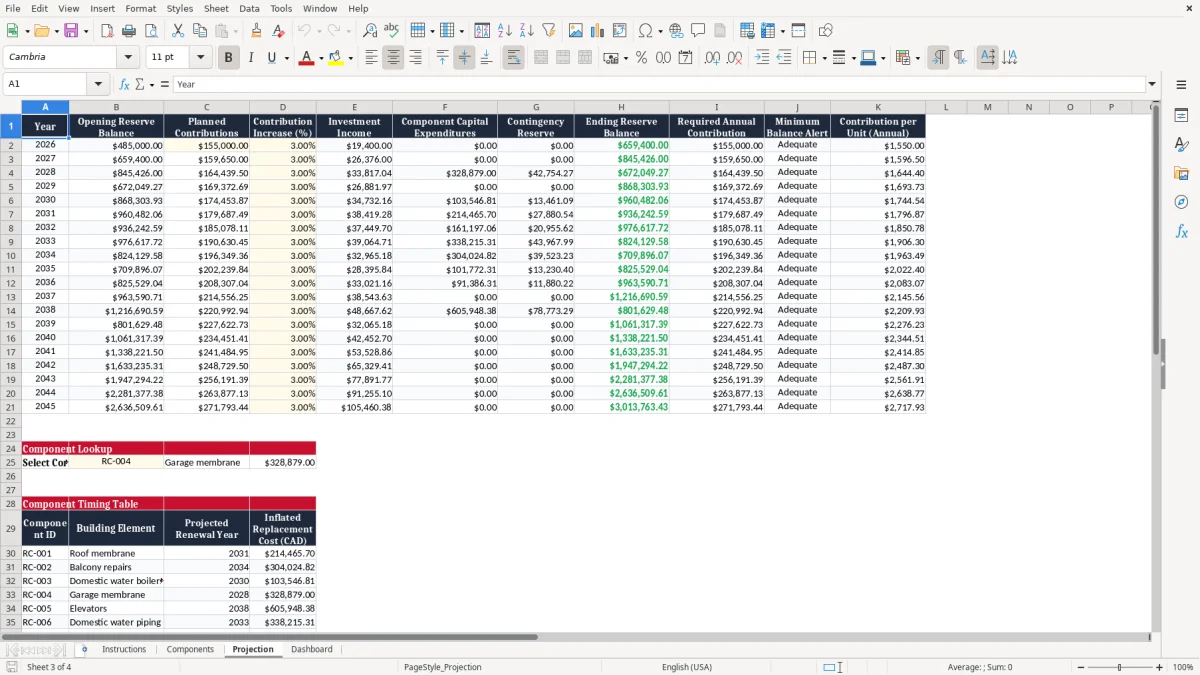Apply the yellow background color
This screenshot has height=675, width=1200.
(335, 58)
